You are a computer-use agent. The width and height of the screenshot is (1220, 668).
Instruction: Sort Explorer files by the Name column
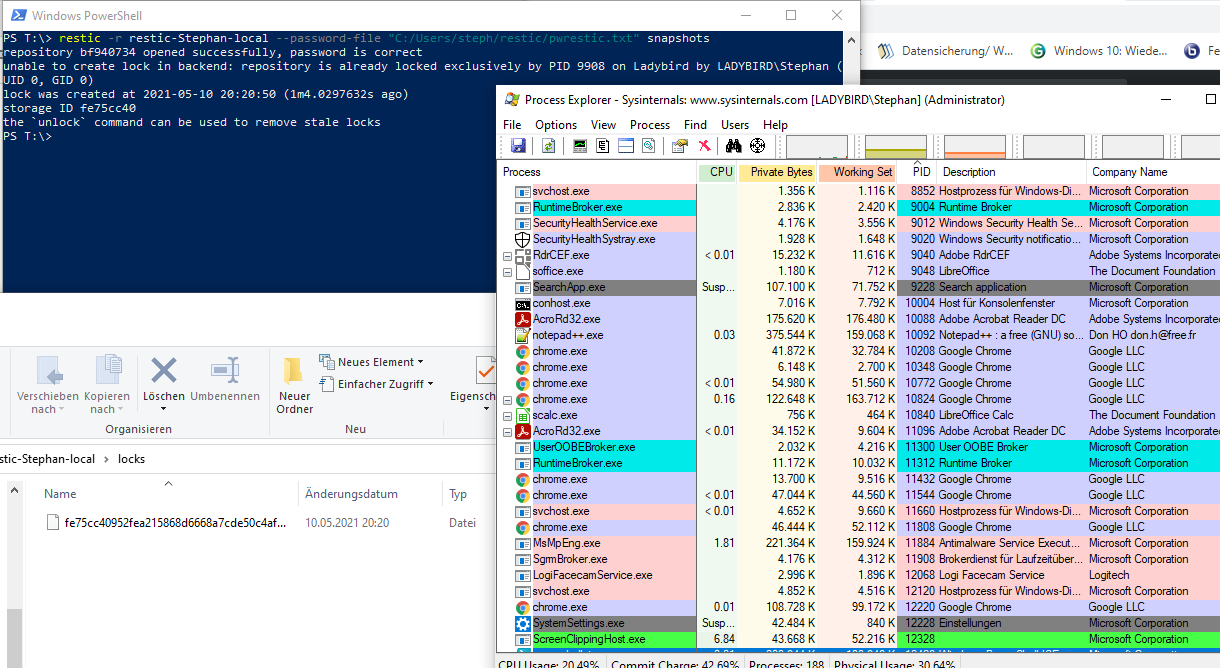pos(168,494)
